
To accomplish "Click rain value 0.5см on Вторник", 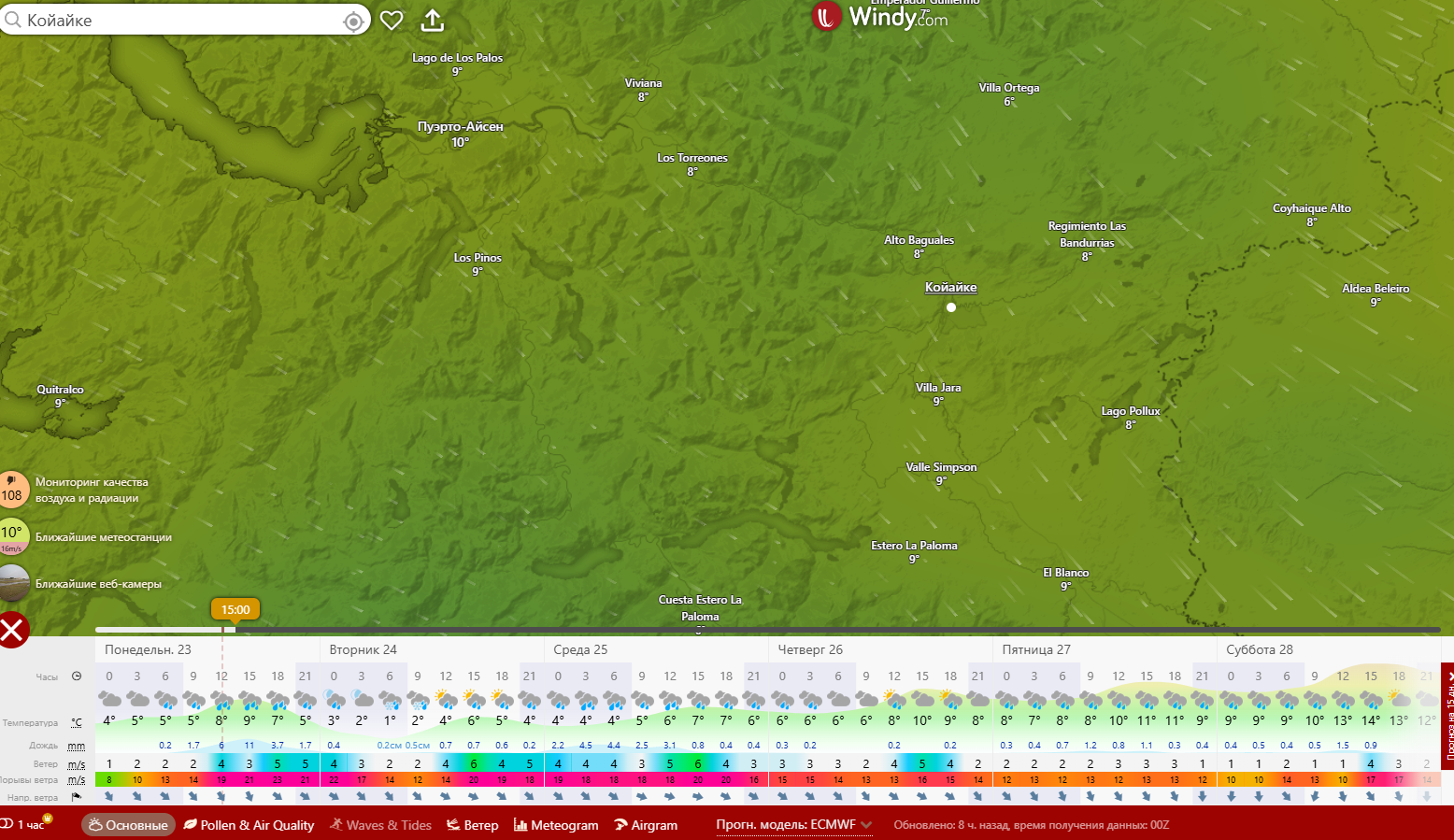I will click(418, 746).
